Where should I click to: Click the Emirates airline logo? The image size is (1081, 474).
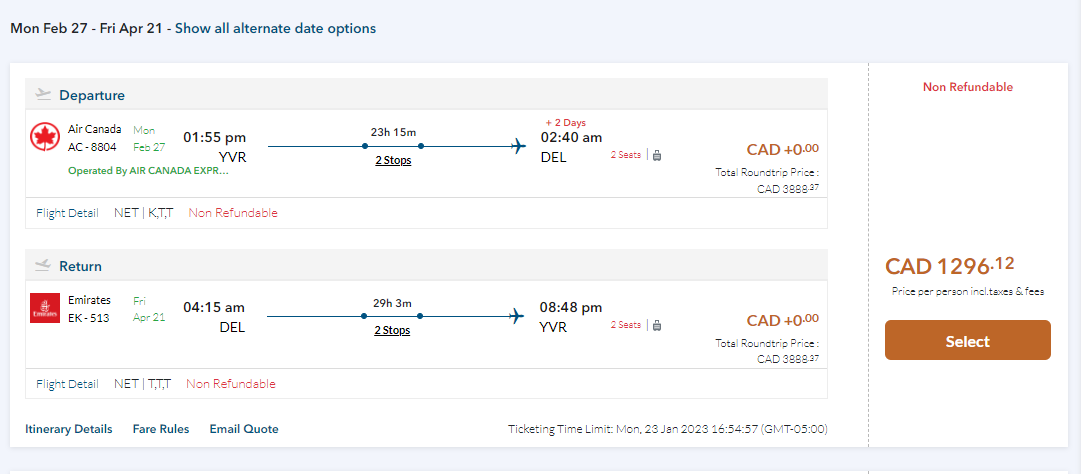coord(45,308)
